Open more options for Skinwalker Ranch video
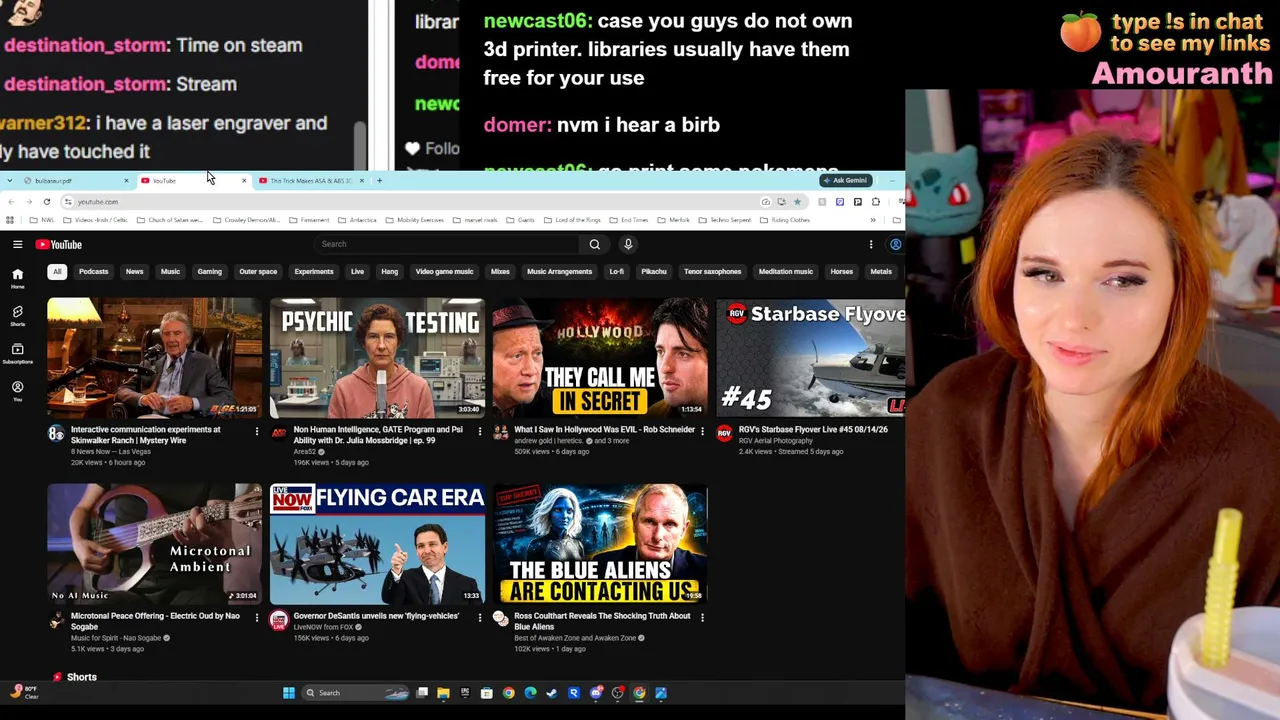 pyautogui.click(x=257, y=431)
